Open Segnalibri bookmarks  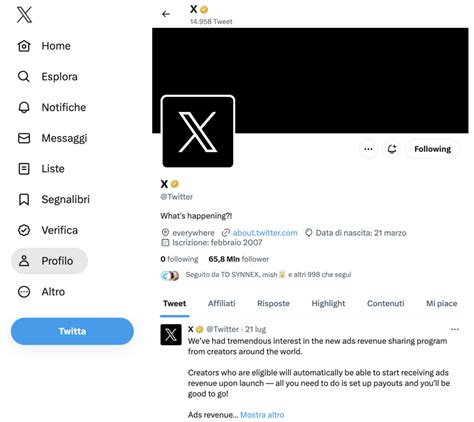tap(53, 199)
